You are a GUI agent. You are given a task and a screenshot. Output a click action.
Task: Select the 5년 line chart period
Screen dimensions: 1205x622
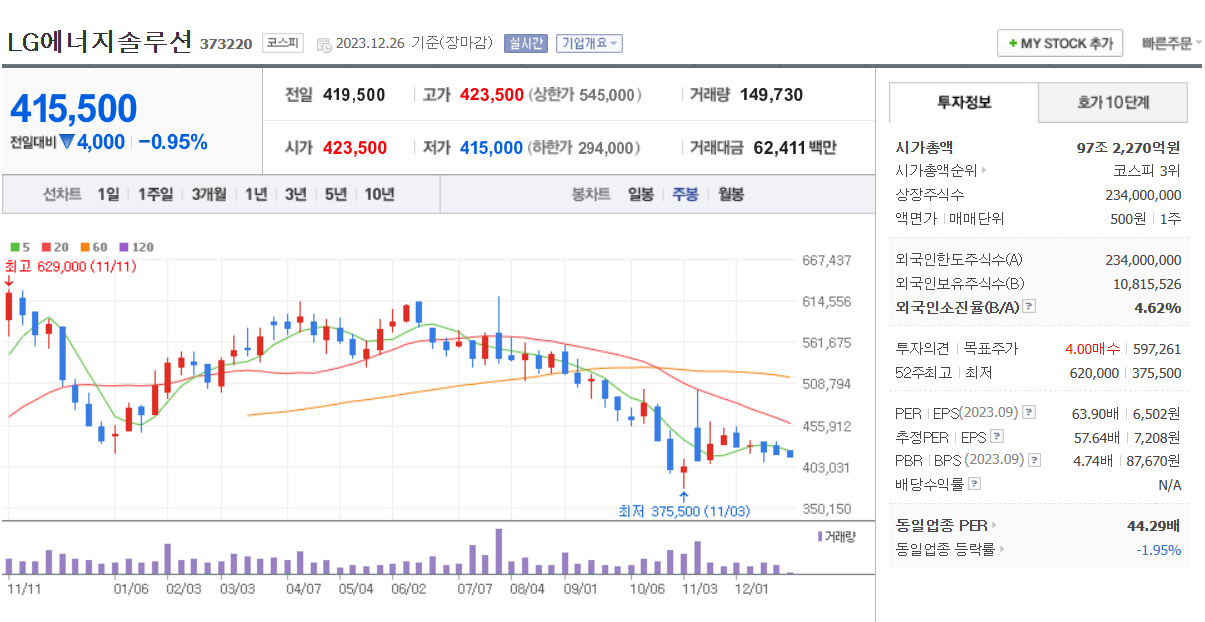pyautogui.click(x=335, y=194)
